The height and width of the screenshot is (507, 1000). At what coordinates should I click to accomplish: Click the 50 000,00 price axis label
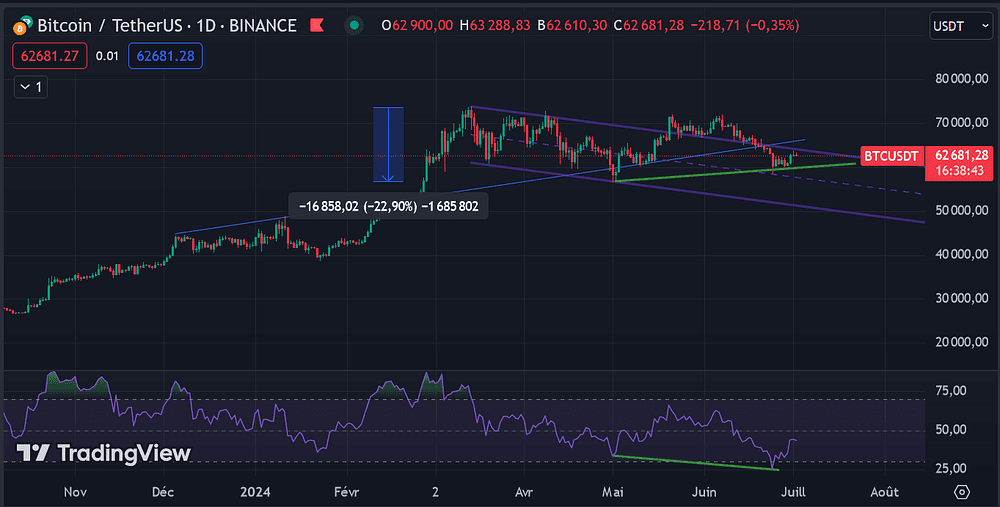point(962,210)
